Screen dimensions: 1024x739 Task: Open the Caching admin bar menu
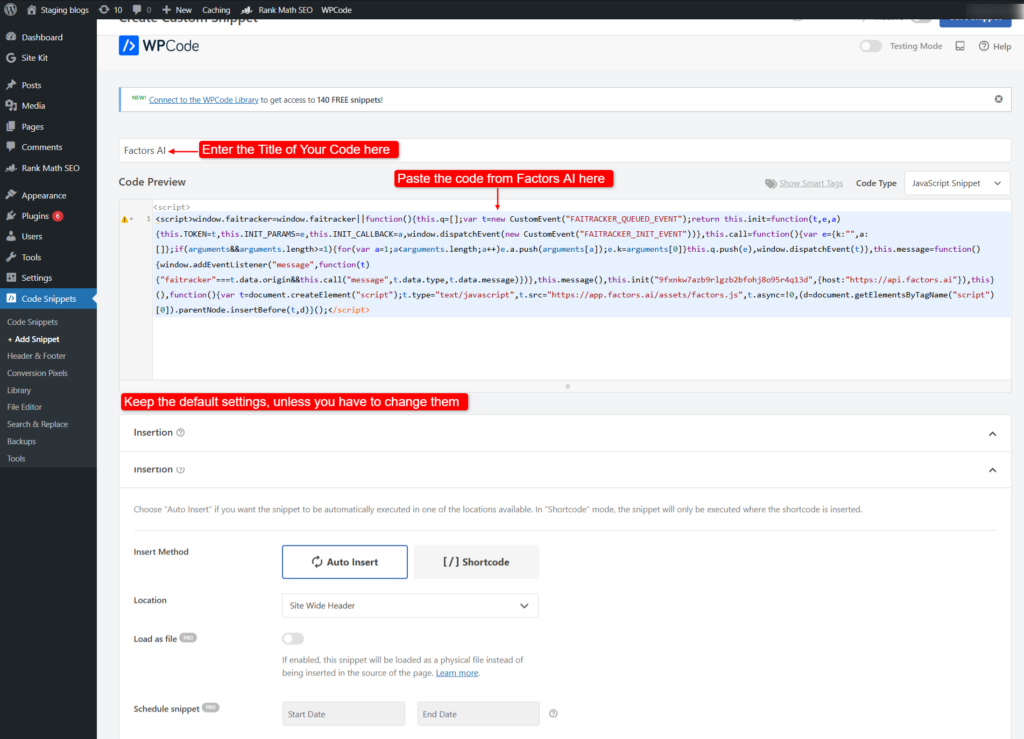[x=216, y=10]
